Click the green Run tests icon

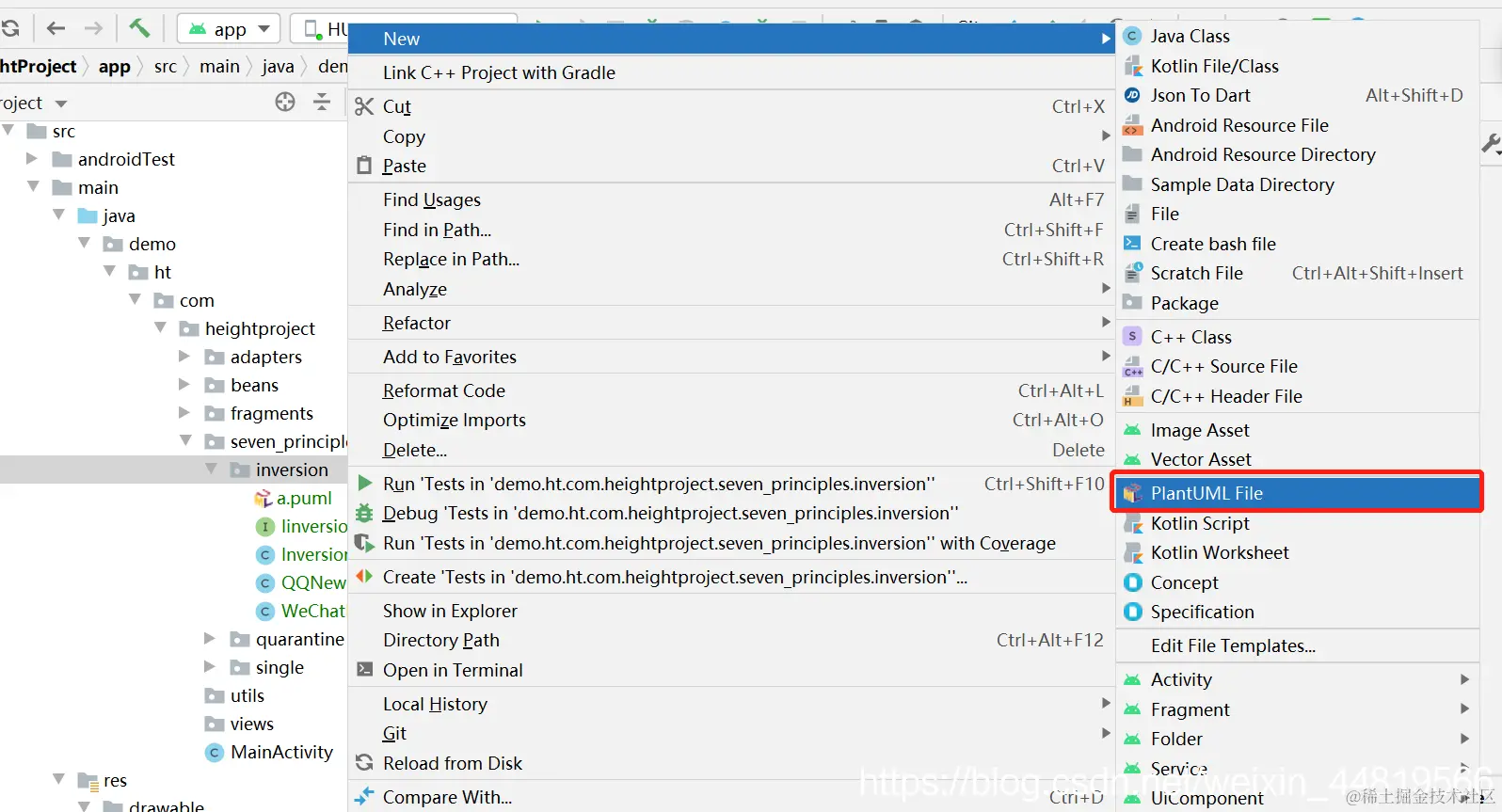[364, 483]
